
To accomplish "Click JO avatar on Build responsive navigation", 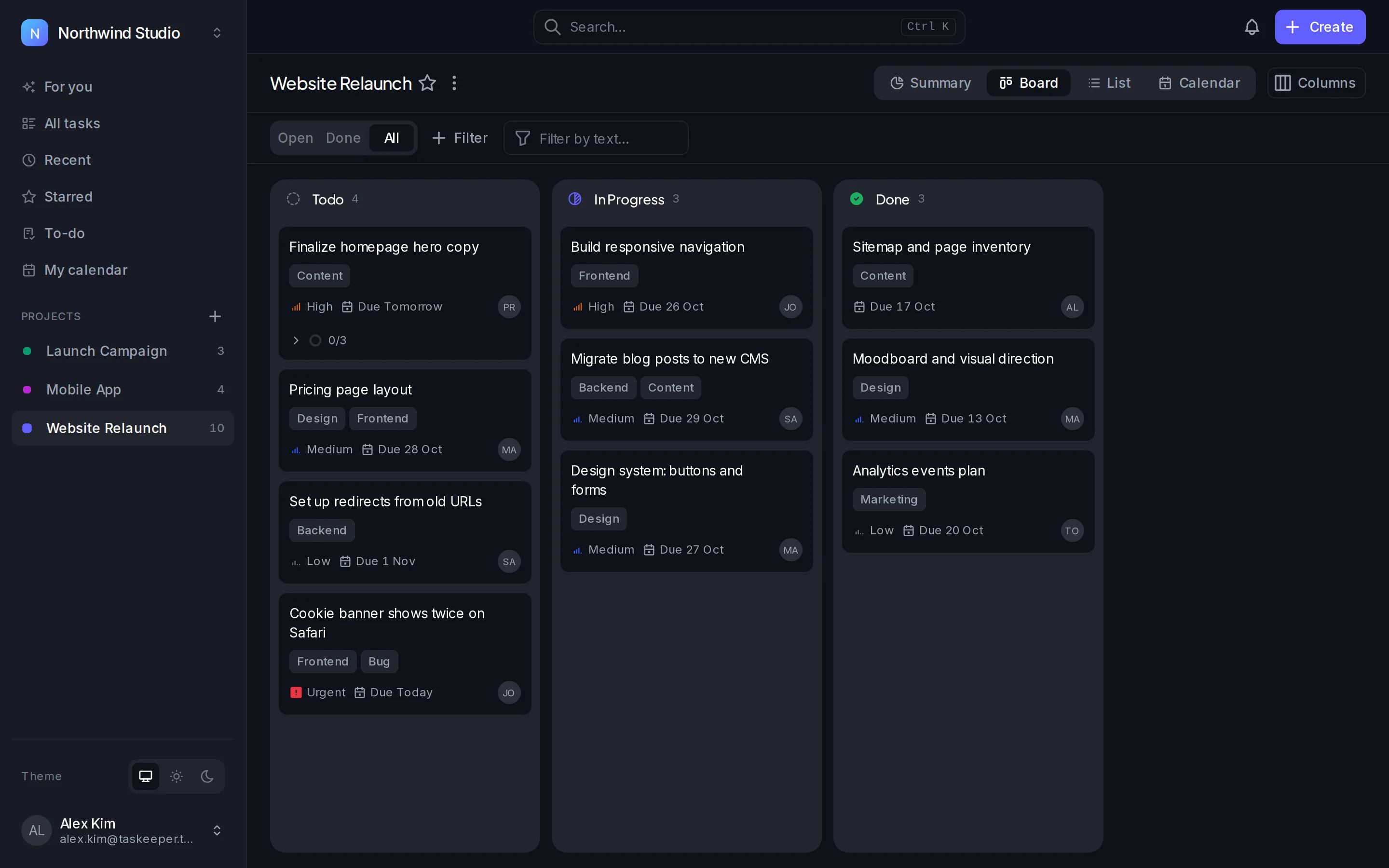I will point(790,307).
